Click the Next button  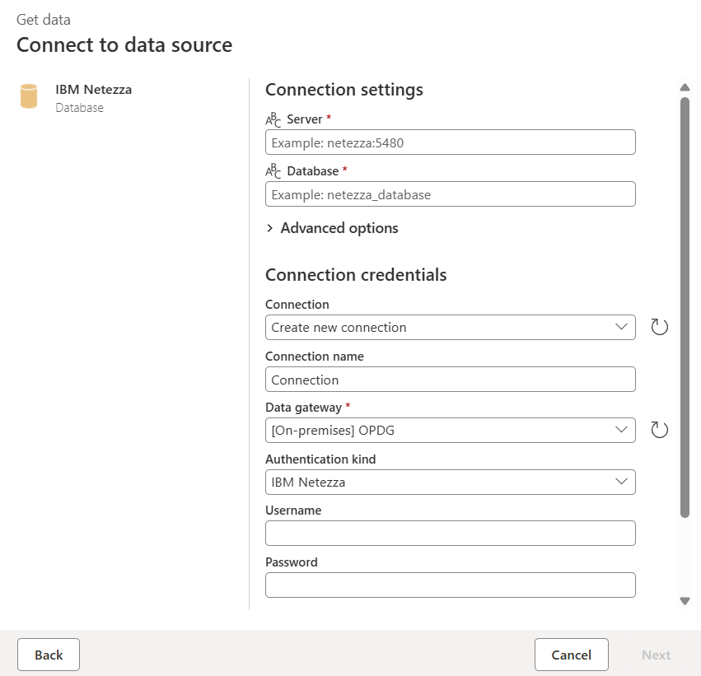(656, 655)
